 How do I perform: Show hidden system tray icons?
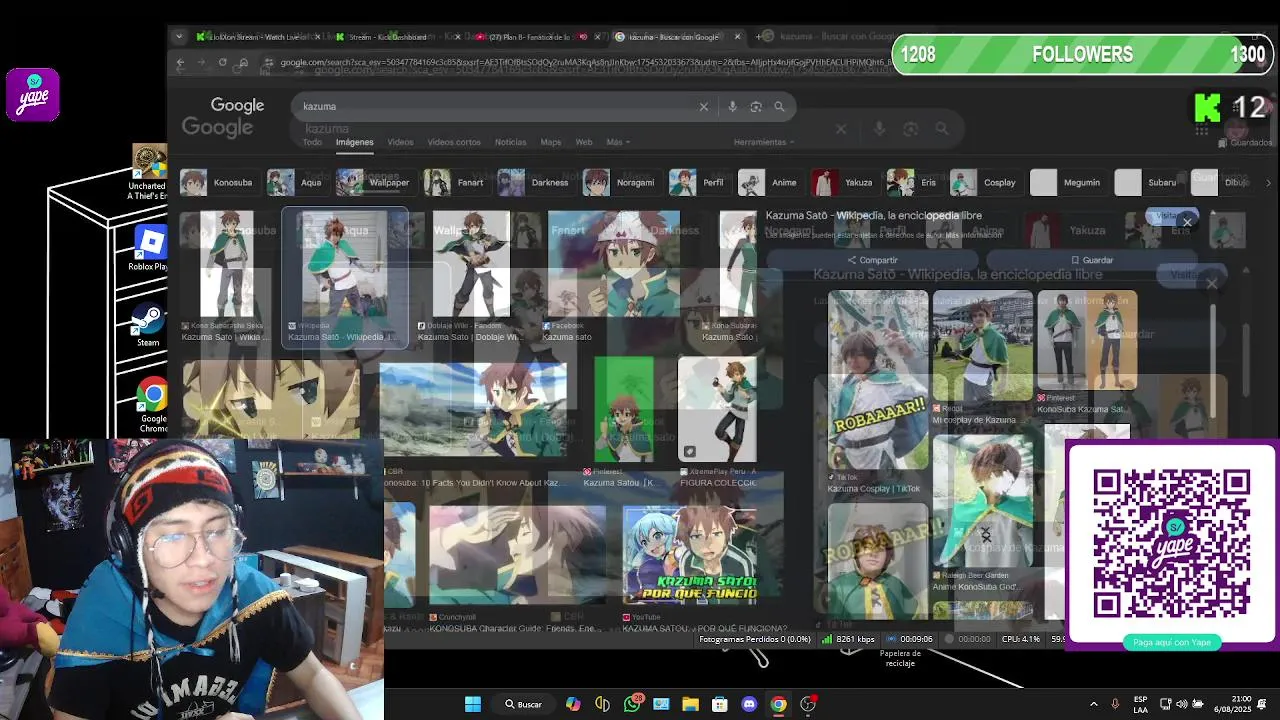[x=1093, y=704]
